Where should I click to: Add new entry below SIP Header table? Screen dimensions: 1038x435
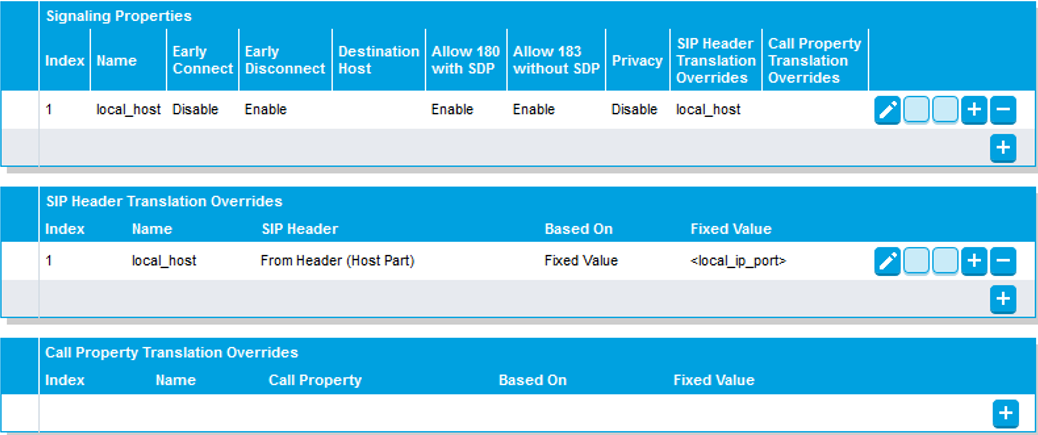point(1003,298)
